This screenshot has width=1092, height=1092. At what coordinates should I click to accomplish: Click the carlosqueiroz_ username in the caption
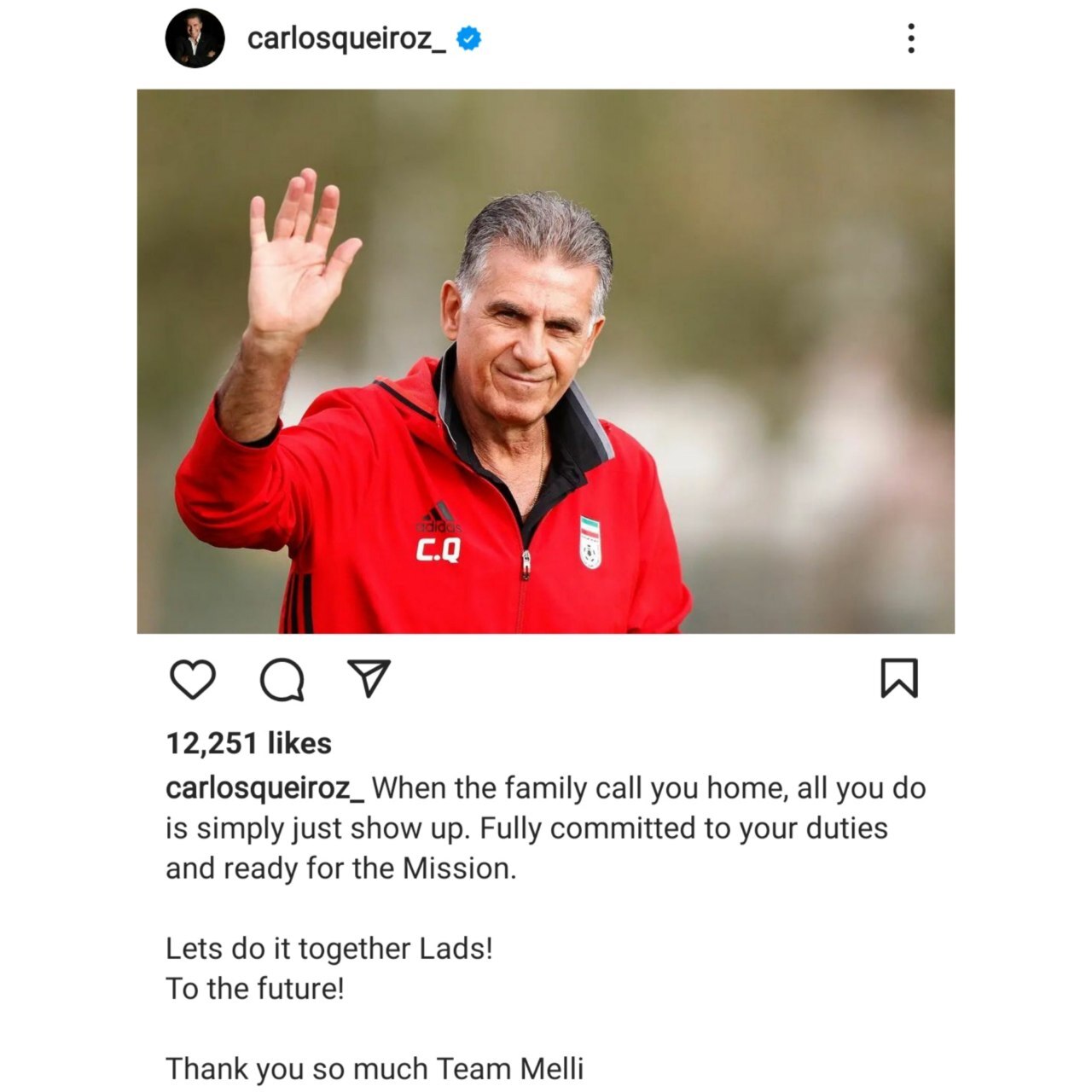click(x=264, y=788)
